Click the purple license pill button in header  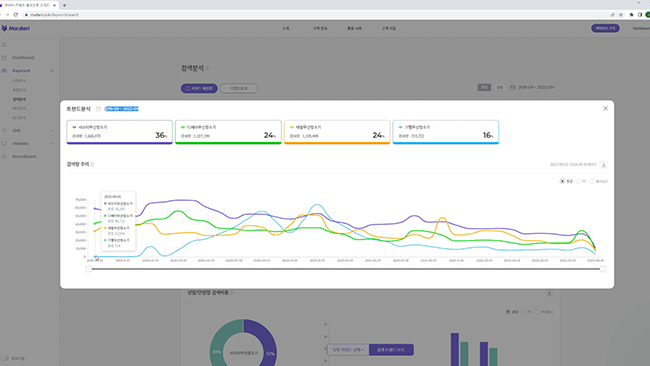(605, 28)
